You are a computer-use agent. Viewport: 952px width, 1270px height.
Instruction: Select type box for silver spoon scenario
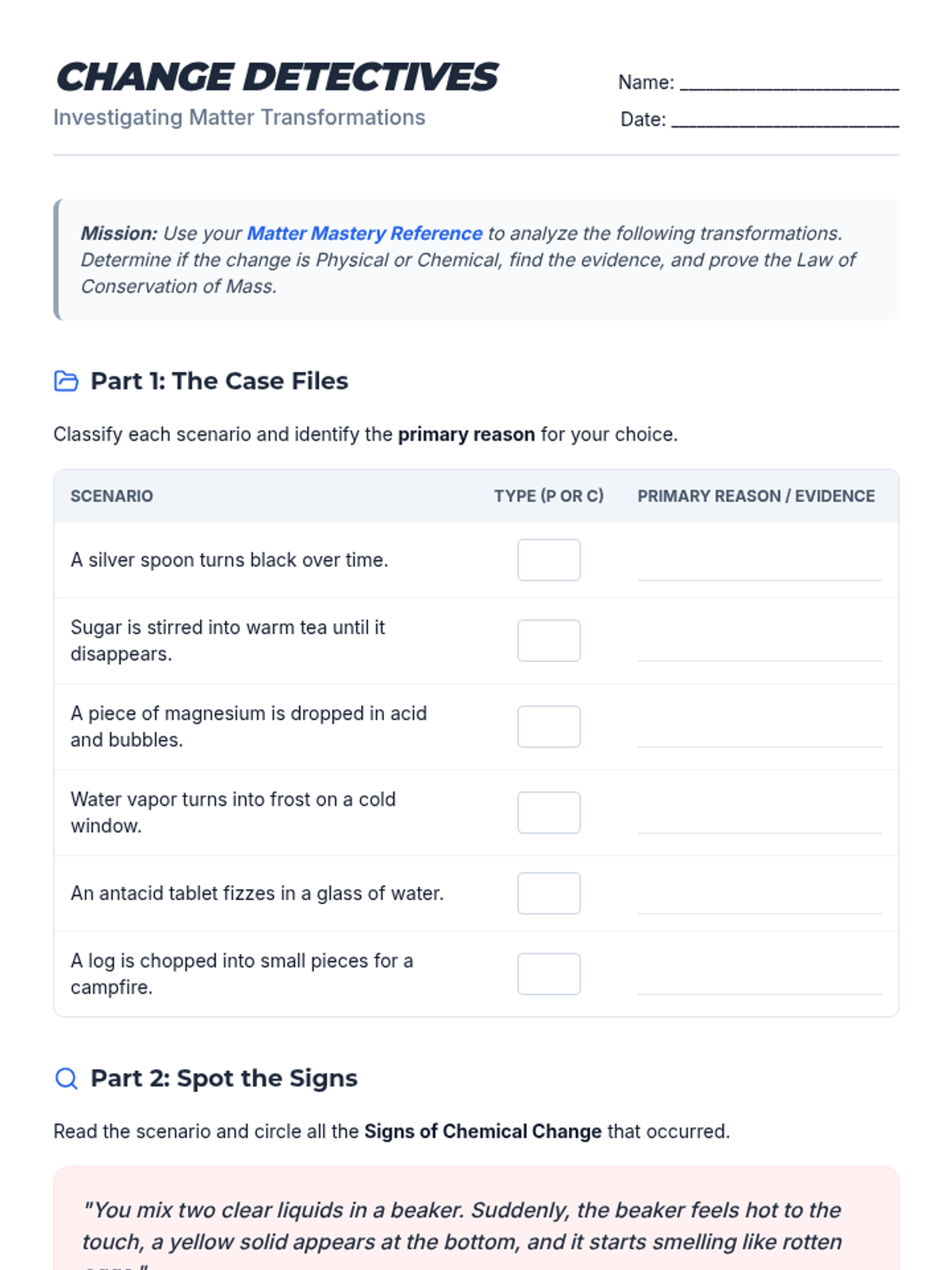[549, 560]
